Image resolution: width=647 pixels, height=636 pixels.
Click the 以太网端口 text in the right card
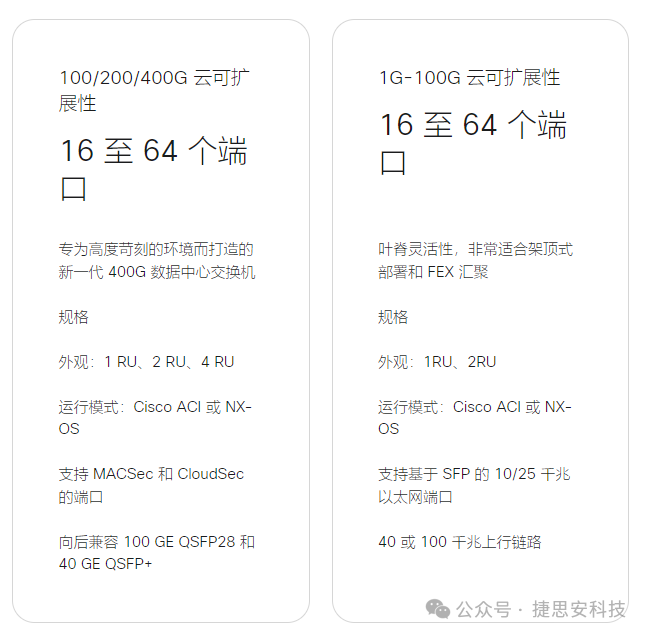415,497
